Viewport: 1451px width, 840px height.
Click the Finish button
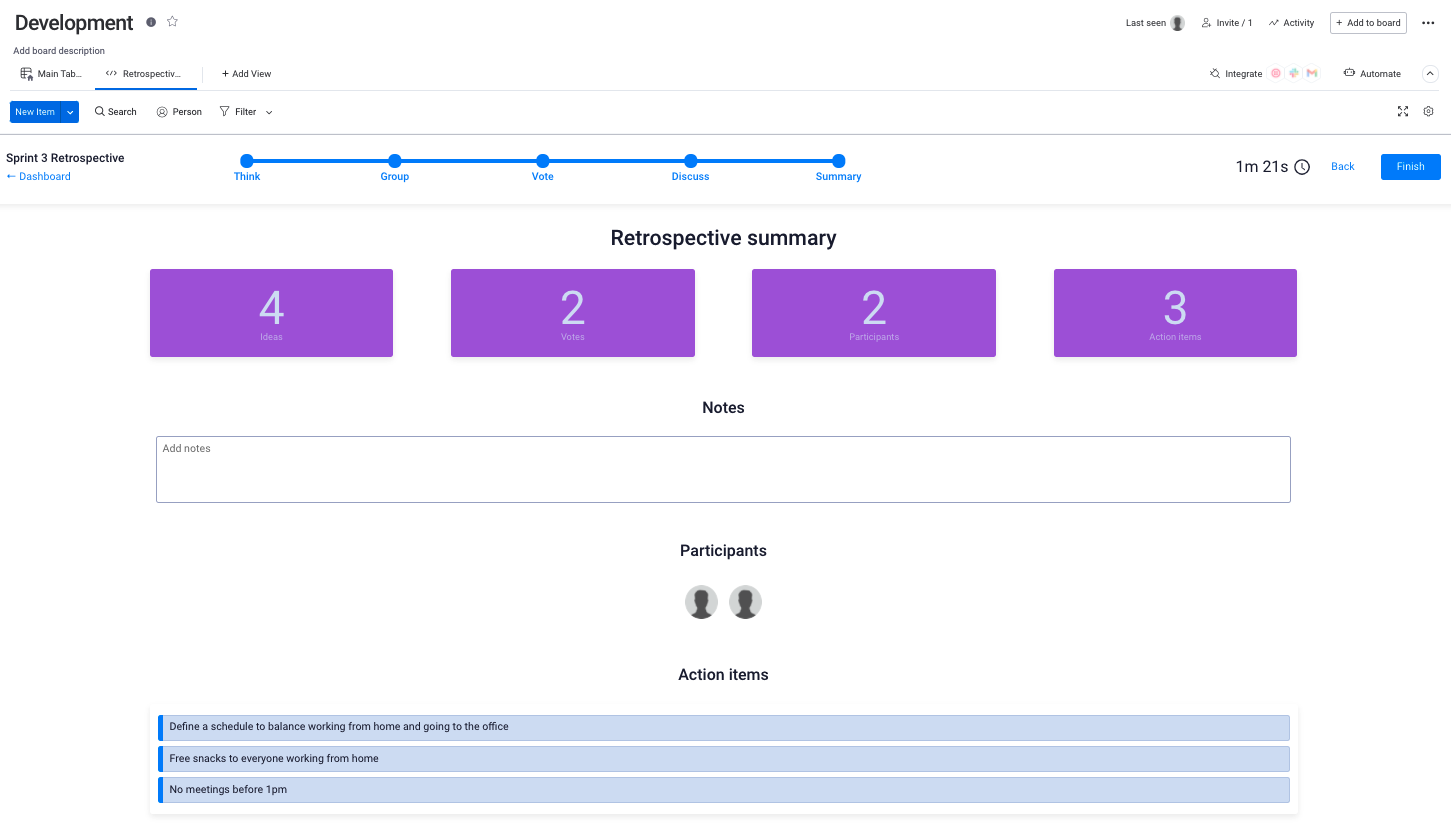pyautogui.click(x=1410, y=167)
